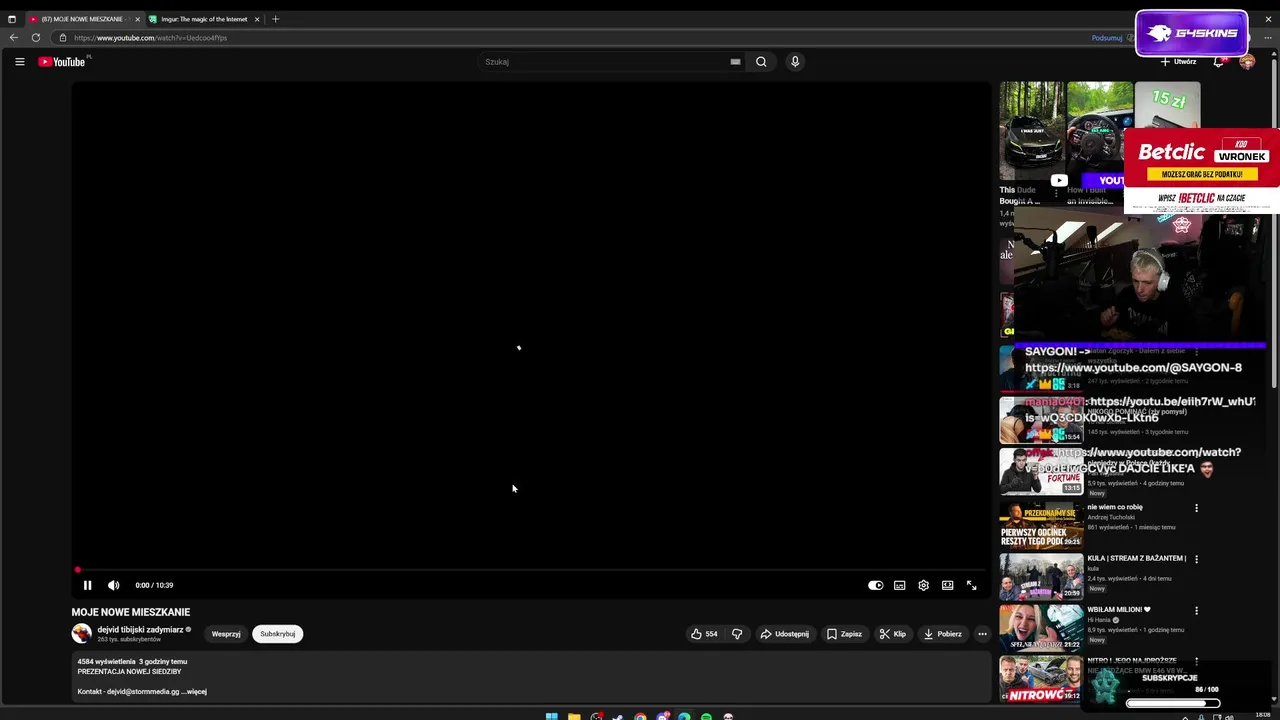Click the search magnifier button
The width and height of the screenshot is (1280, 720).
pos(761,62)
